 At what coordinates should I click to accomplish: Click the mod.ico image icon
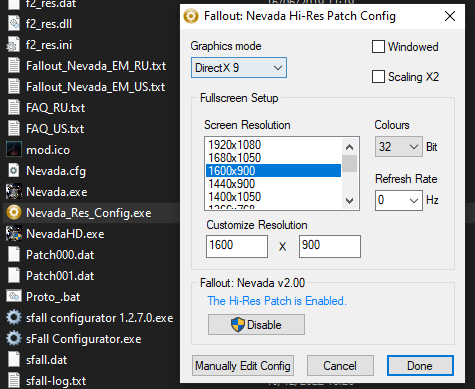tap(14, 150)
